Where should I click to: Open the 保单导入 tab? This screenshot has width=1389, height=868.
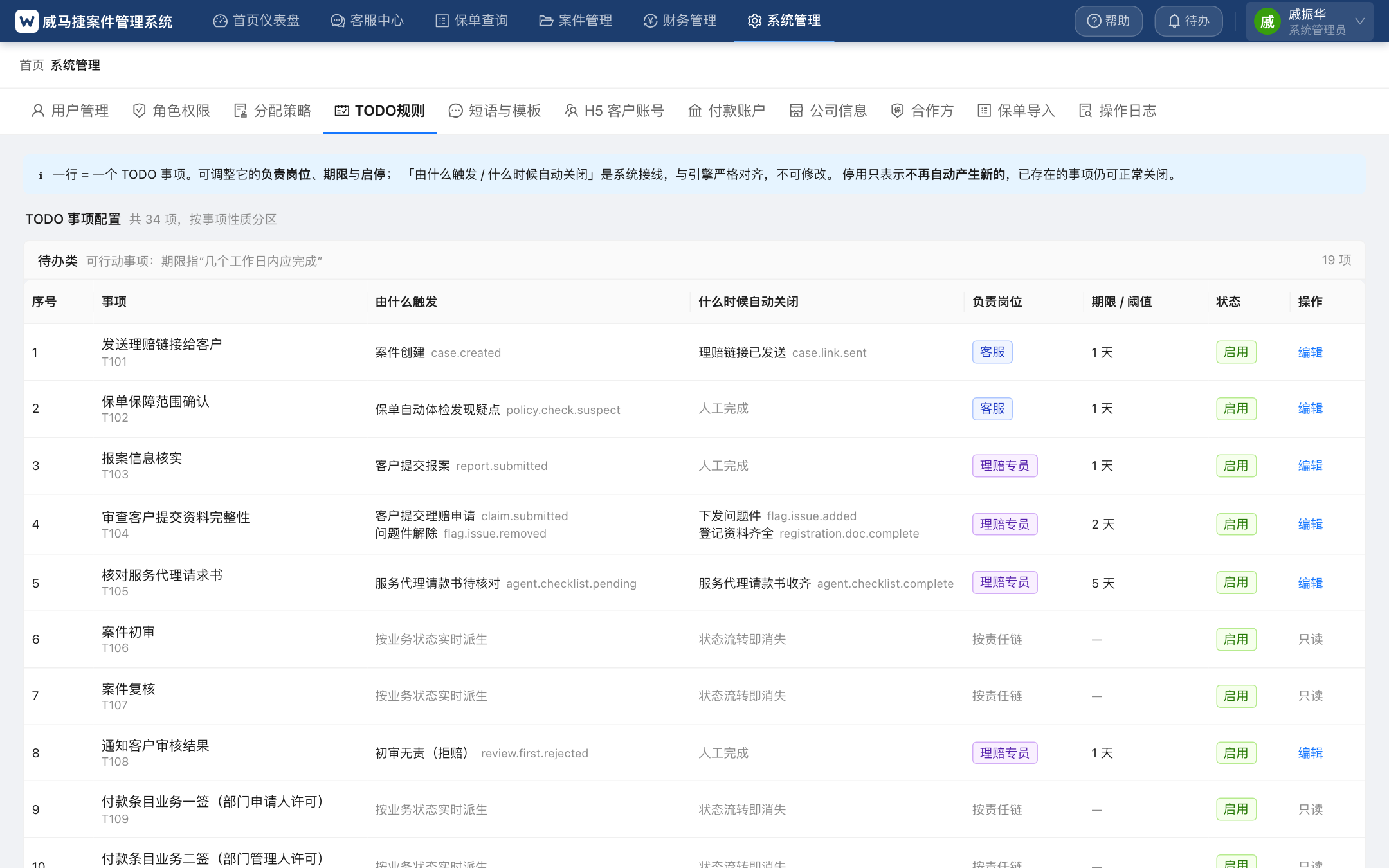pos(1016,111)
